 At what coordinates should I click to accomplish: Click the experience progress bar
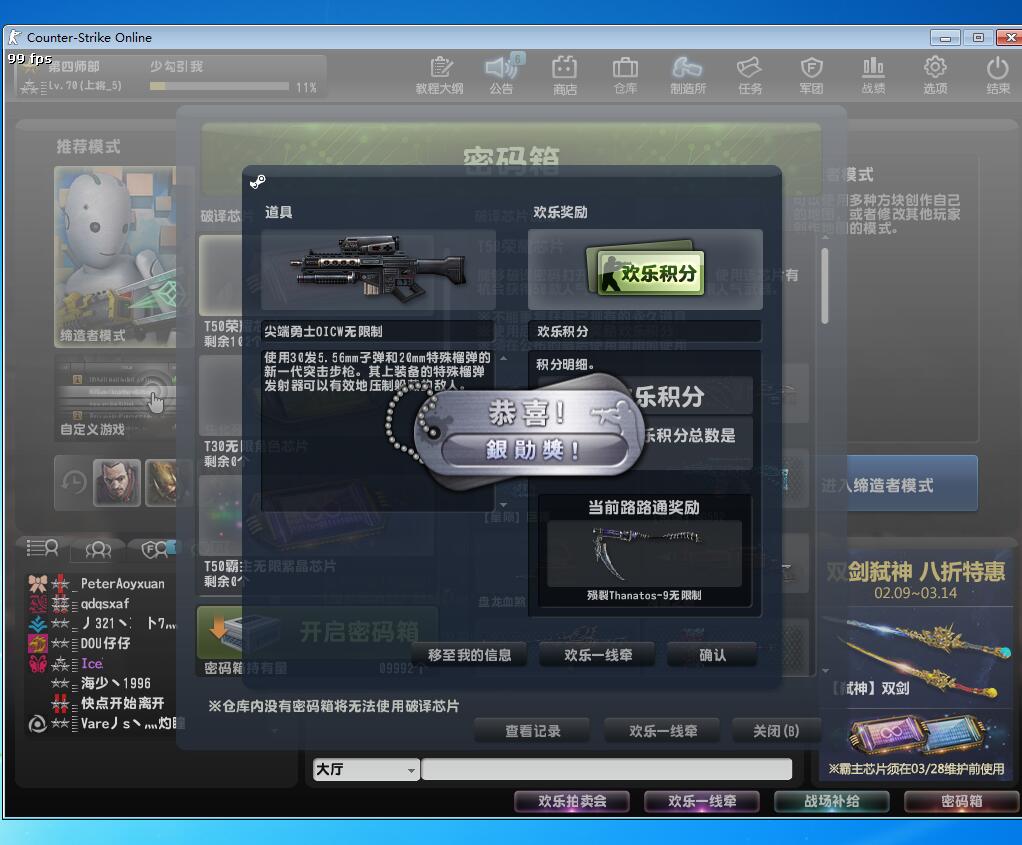[x=219, y=86]
